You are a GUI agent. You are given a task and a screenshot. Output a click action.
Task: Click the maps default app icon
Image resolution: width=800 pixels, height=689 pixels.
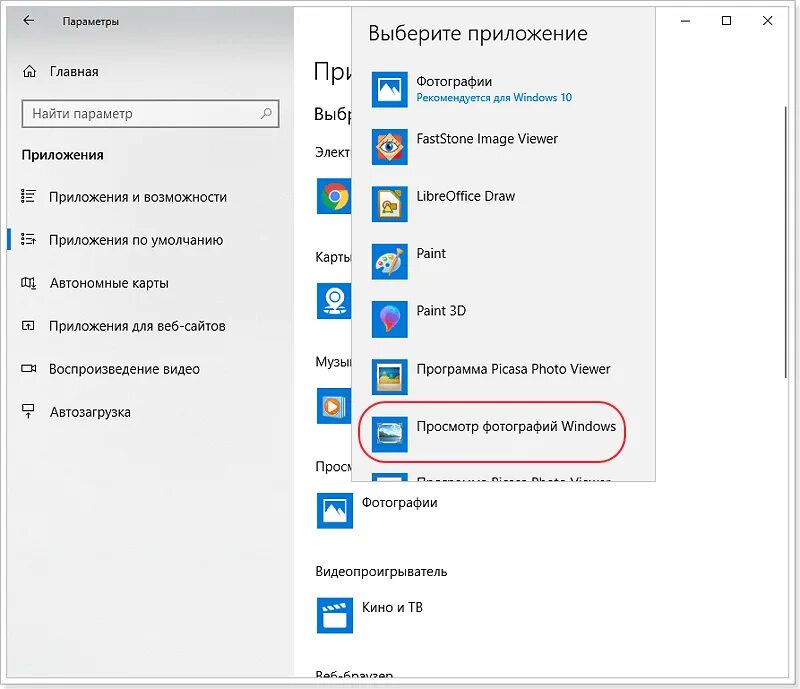(334, 301)
